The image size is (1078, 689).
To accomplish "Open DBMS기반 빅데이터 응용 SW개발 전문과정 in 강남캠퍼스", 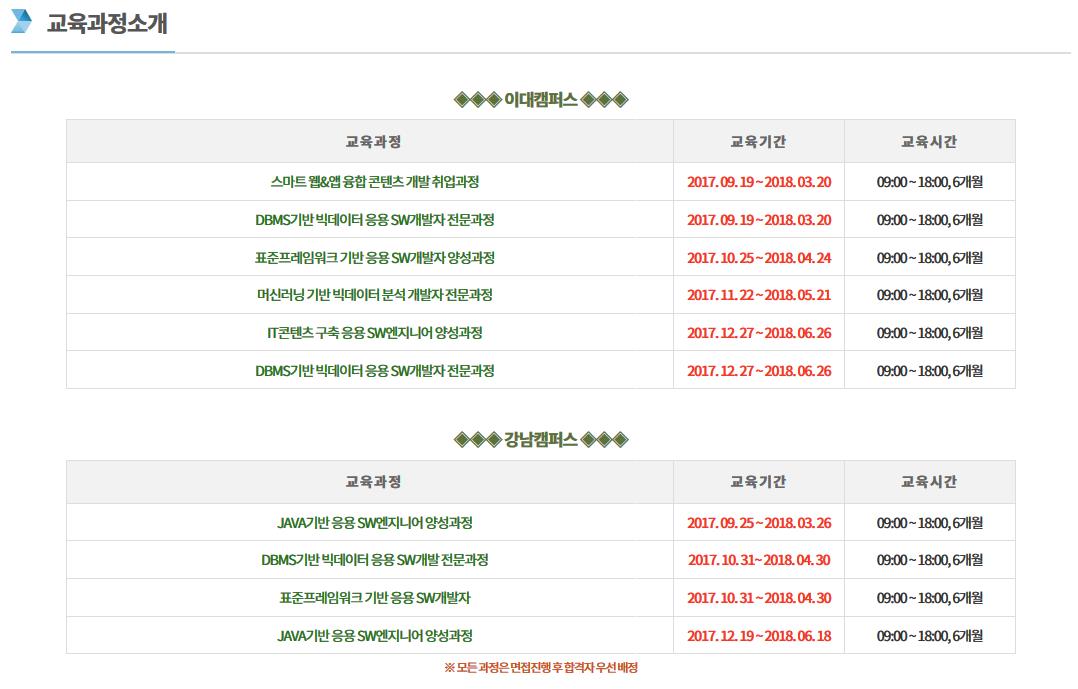I will (375, 560).
